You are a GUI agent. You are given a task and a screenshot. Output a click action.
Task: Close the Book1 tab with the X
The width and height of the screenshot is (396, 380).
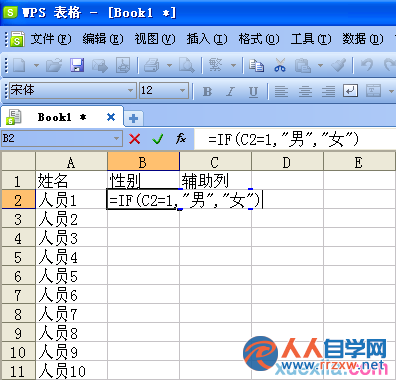[111, 117]
